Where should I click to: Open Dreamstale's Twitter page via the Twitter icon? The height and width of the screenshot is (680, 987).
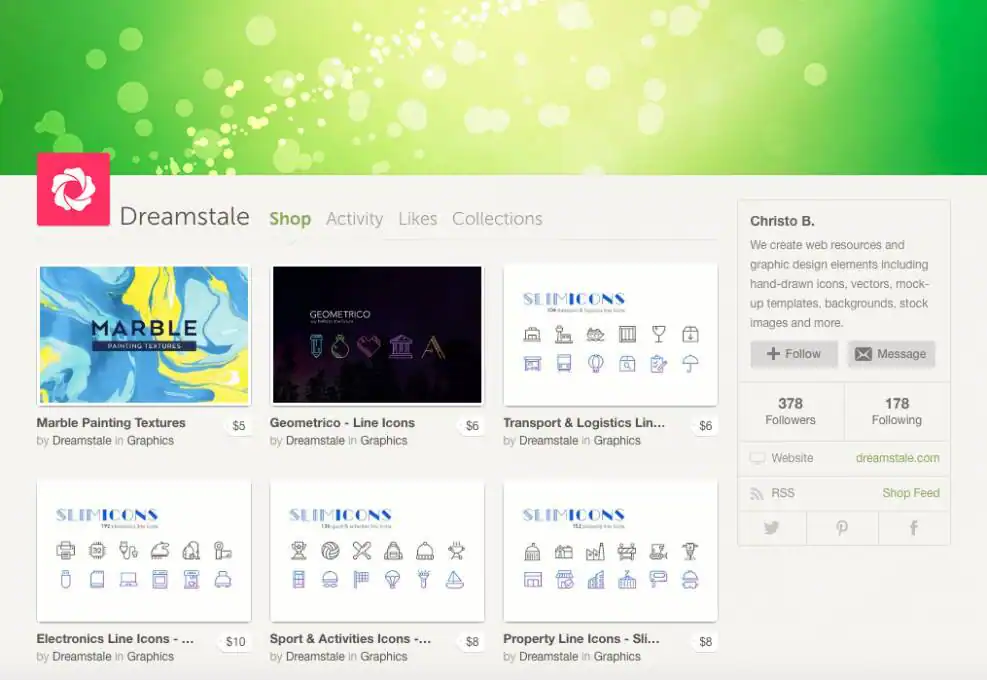[x=771, y=527]
